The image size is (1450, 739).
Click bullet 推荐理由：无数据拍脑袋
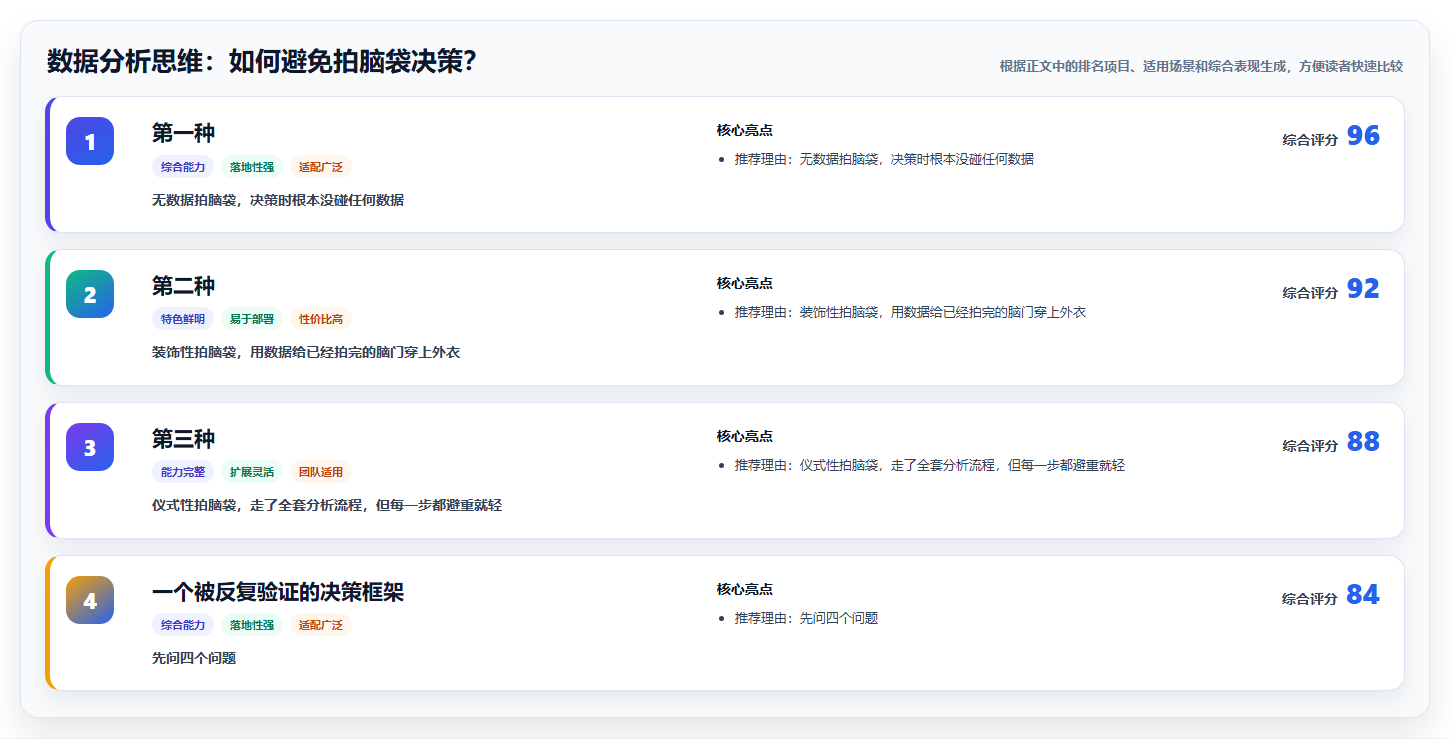point(884,159)
